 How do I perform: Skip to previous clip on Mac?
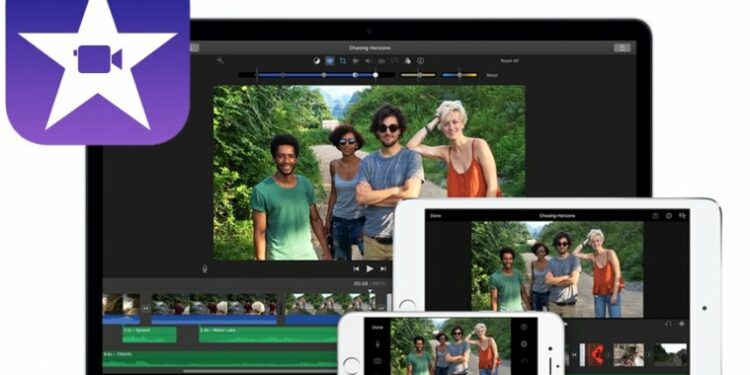[356, 269]
